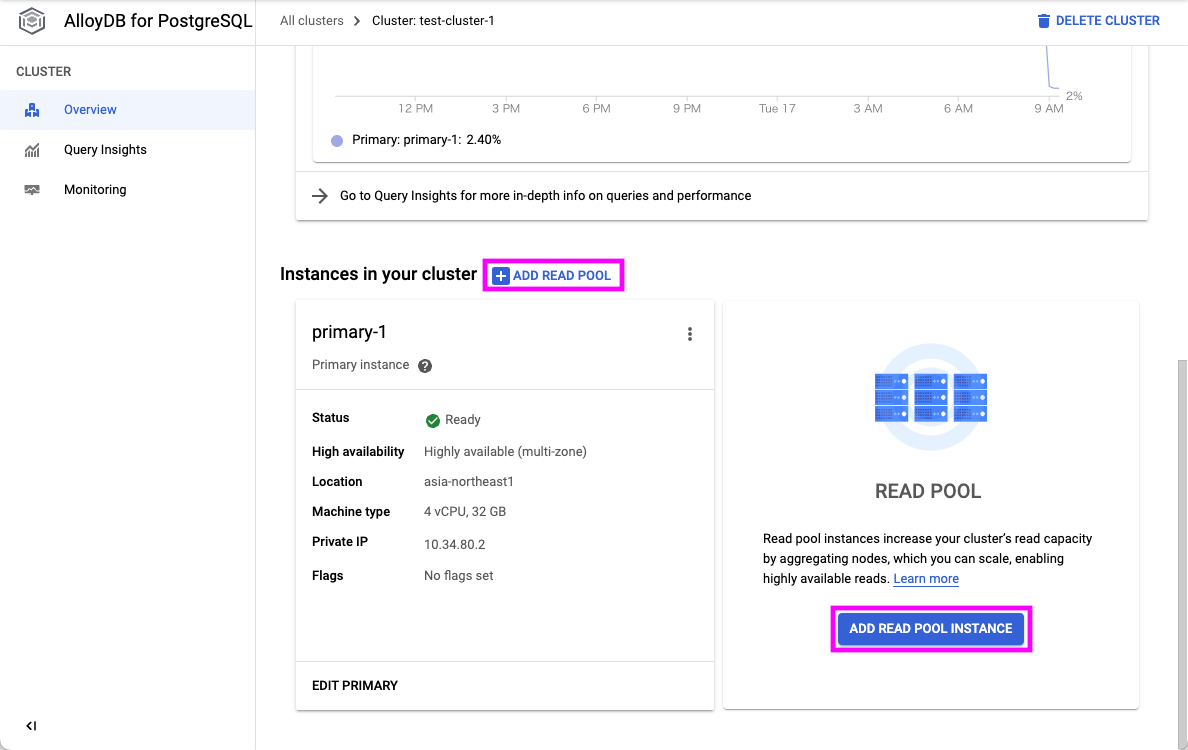The image size is (1188, 750).
Task: Click the Monitoring sidebar icon
Action: click(32, 190)
